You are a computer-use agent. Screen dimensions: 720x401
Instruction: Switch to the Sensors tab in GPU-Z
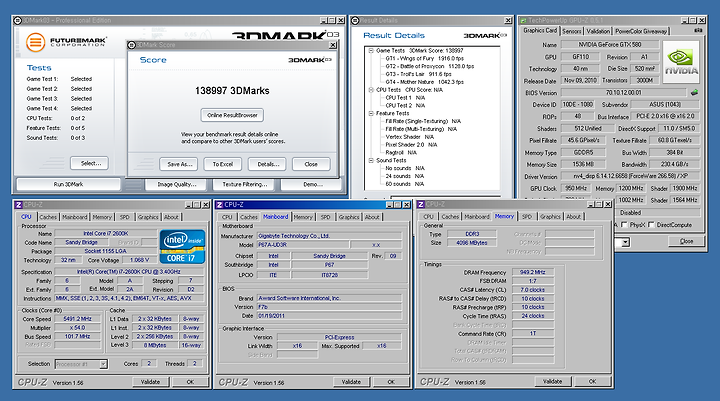click(x=572, y=31)
